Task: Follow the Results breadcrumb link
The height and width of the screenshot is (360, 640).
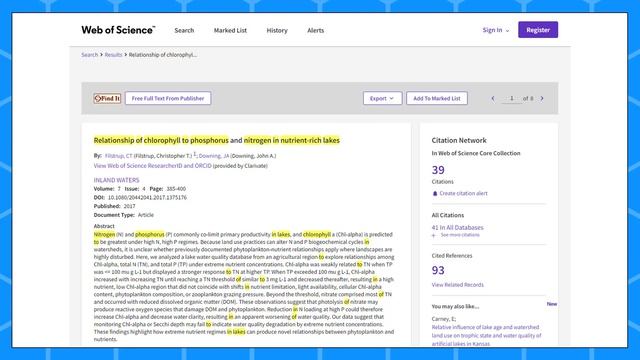Action: tap(113, 55)
